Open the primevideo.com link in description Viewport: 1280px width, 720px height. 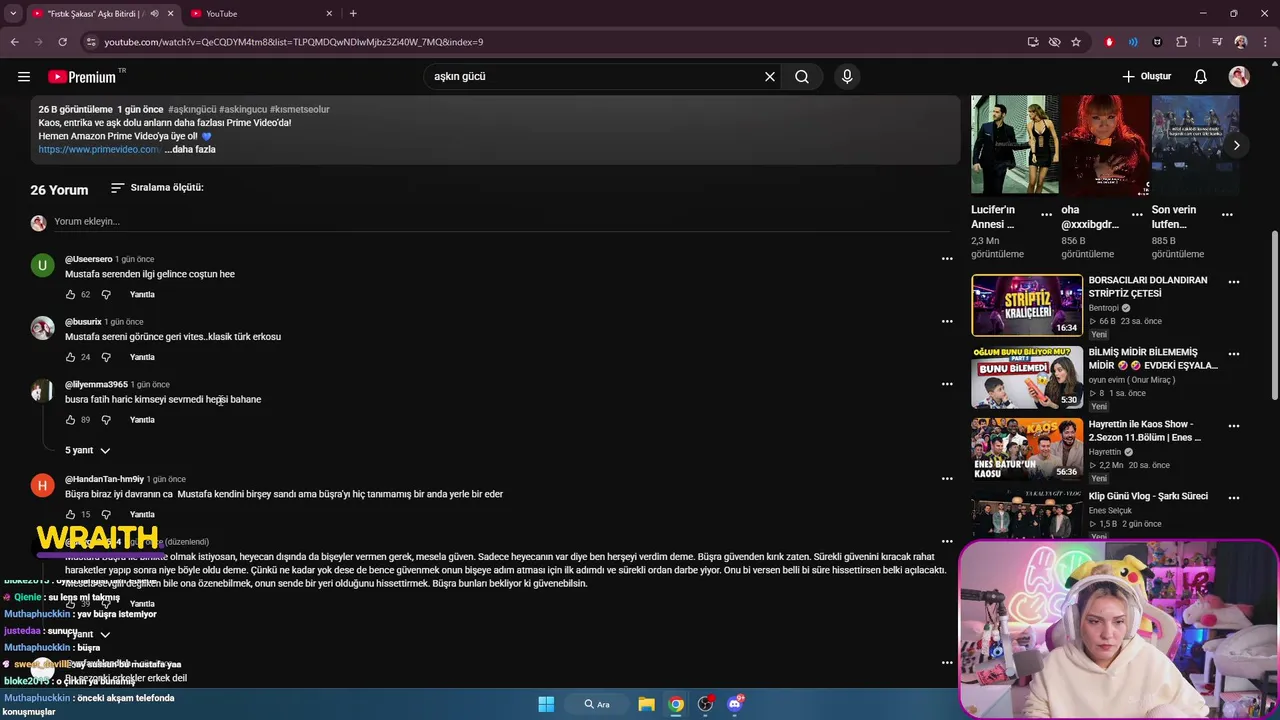click(x=99, y=149)
